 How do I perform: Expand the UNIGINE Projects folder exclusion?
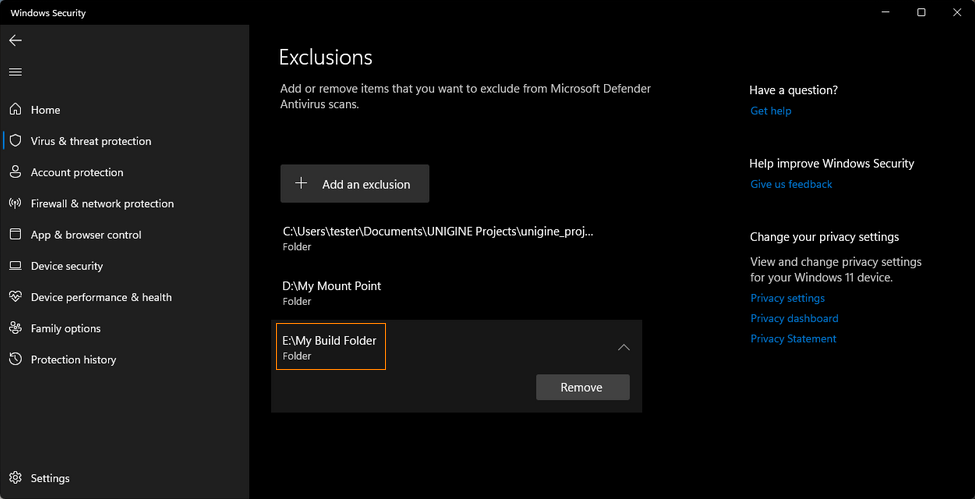456,238
